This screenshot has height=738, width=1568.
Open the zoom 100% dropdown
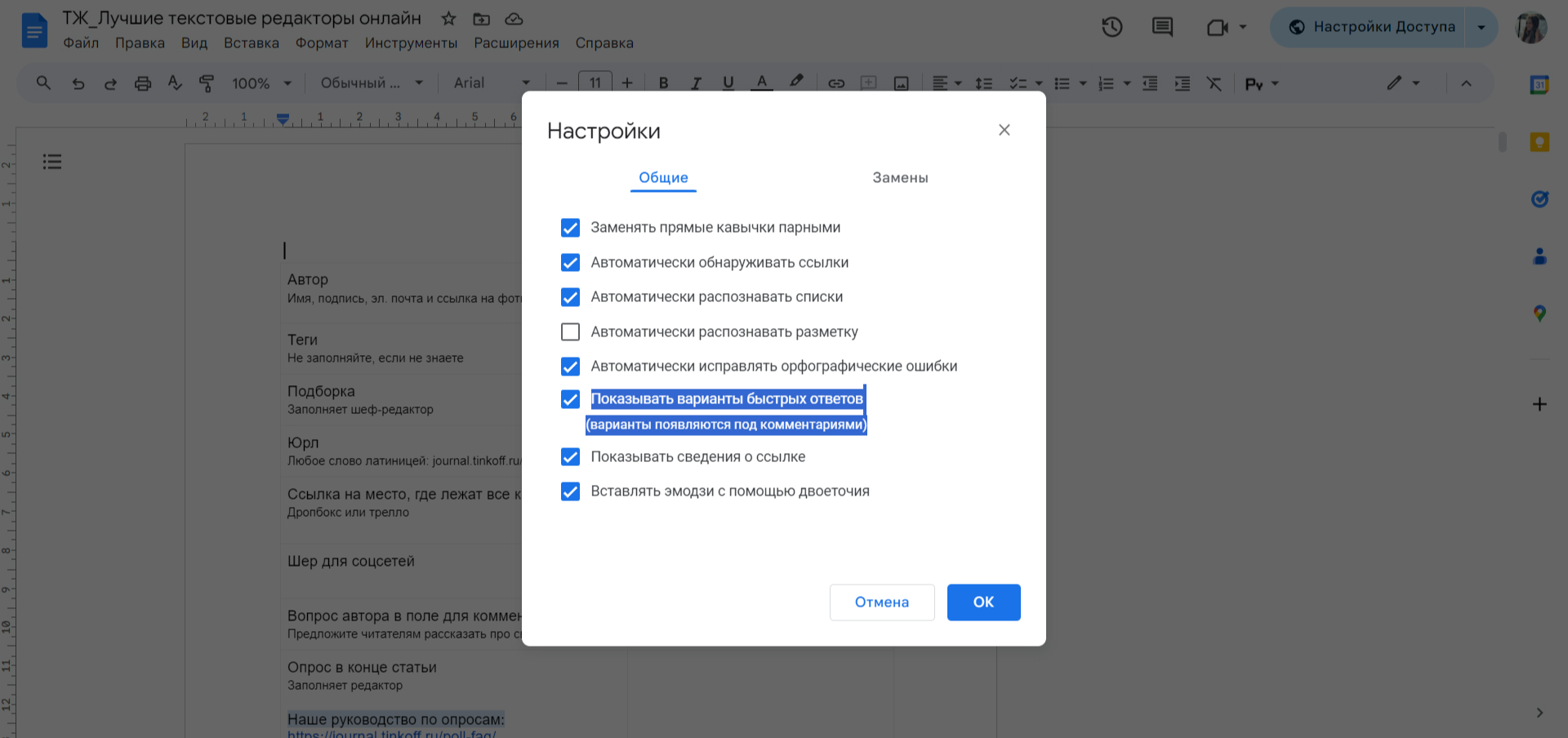click(261, 82)
